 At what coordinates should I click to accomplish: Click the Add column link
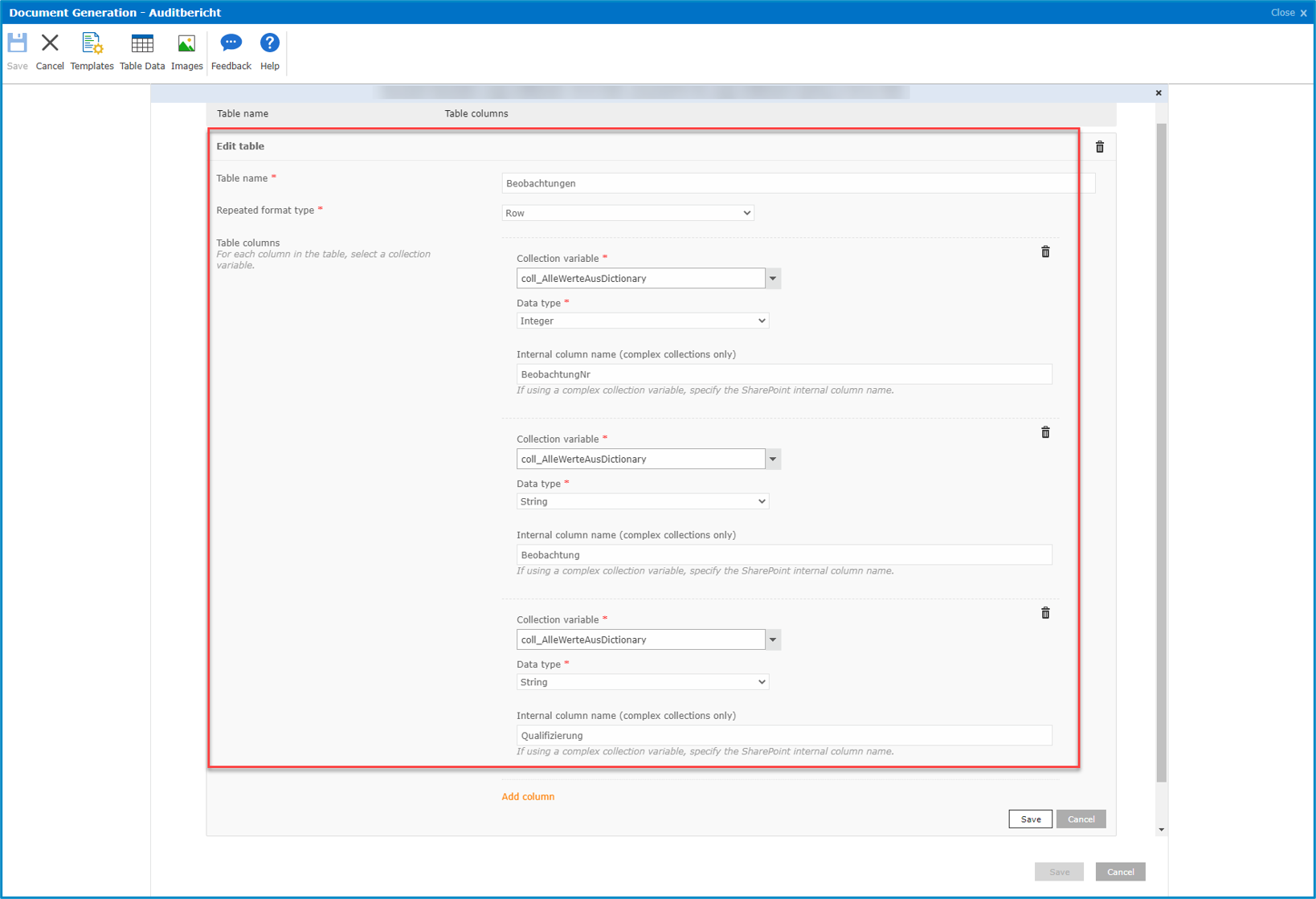(527, 796)
